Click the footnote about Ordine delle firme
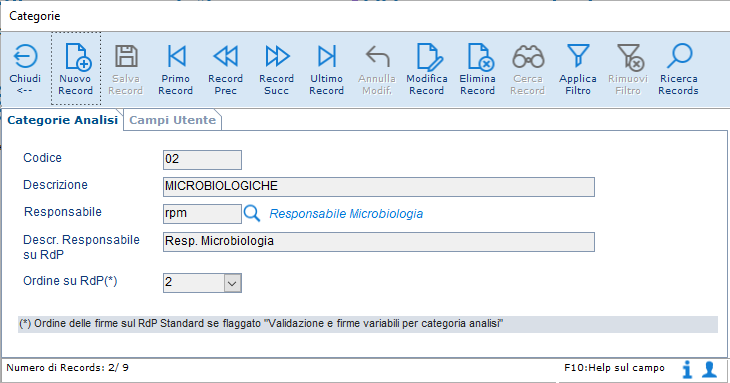The height and width of the screenshot is (383, 730). tap(368, 324)
